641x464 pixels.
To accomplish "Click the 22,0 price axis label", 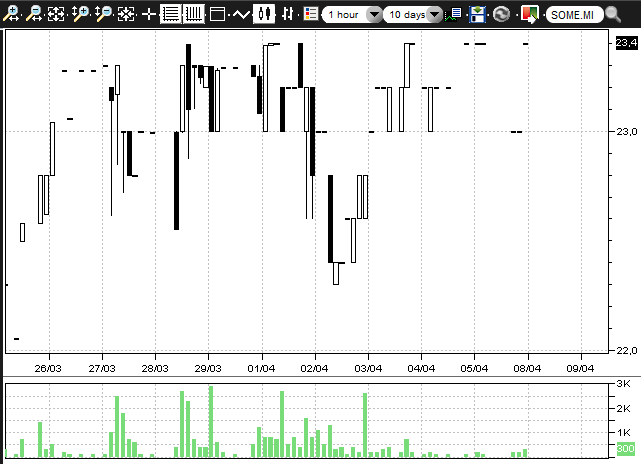I will (x=626, y=350).
